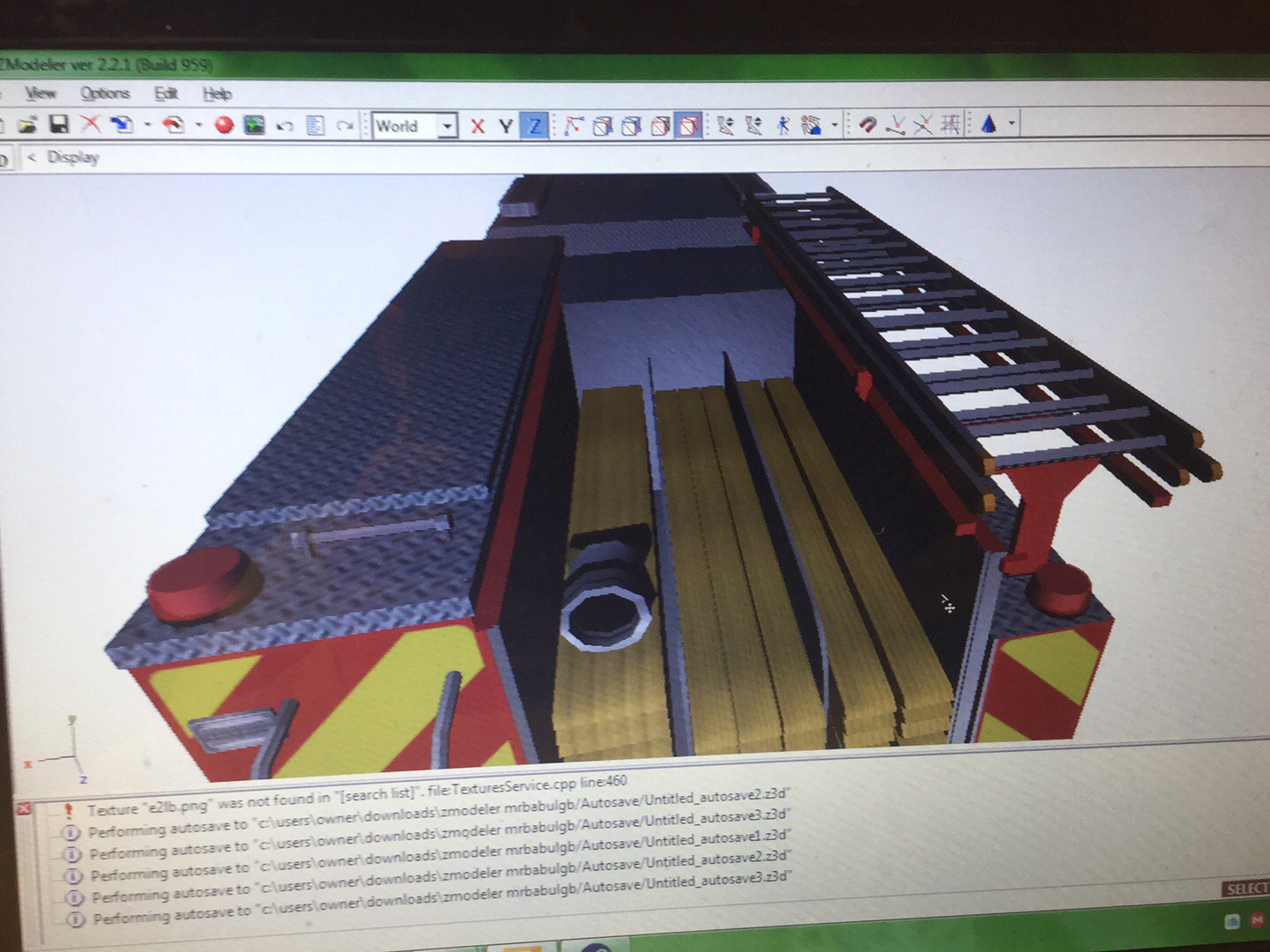Expand the Export dropdown arrow
The image size is (1270, 952).
pyautogui.click(x=198, y=125)
